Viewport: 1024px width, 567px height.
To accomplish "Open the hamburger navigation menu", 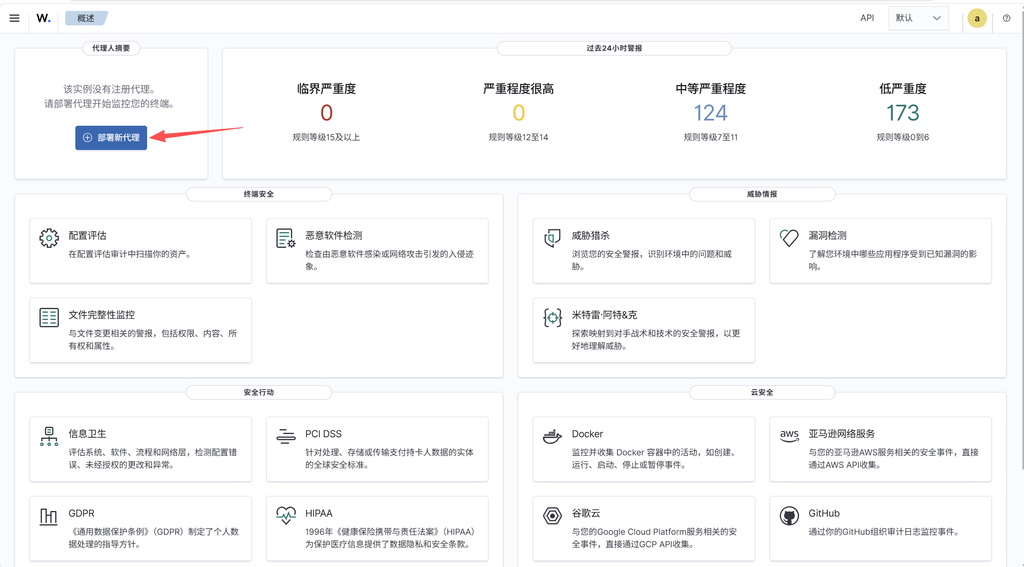I will (14, 18).
